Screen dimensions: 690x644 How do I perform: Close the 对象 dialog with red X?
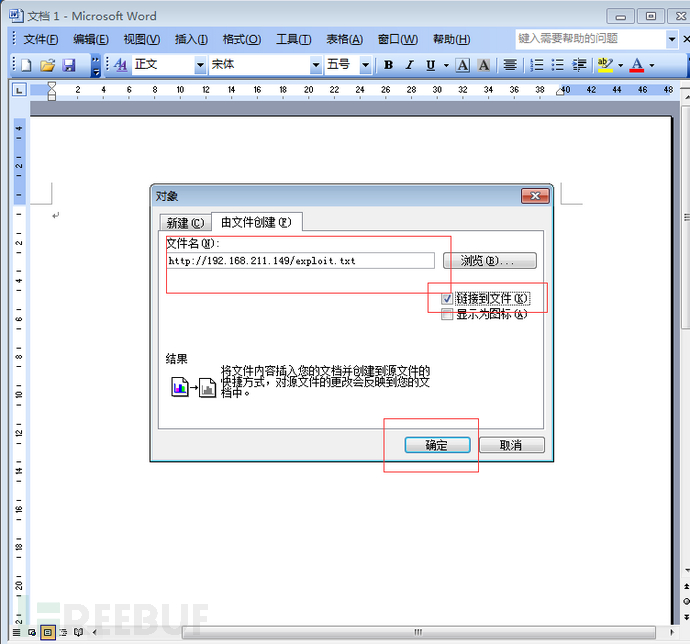tap(535, 196)
